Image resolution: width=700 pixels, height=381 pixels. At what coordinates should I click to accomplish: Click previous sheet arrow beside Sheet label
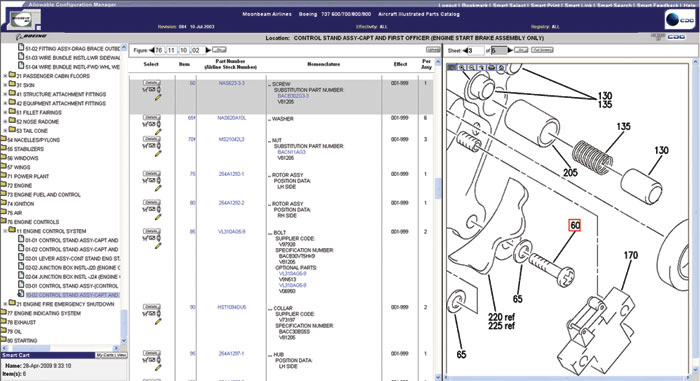[x=465, y=50]
